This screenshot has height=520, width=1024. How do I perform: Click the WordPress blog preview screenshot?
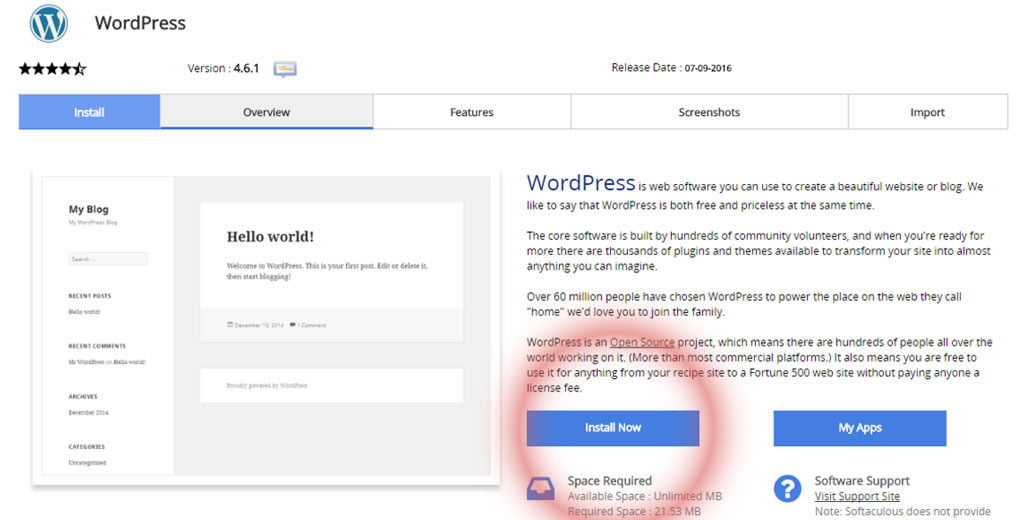pos(266,327)
